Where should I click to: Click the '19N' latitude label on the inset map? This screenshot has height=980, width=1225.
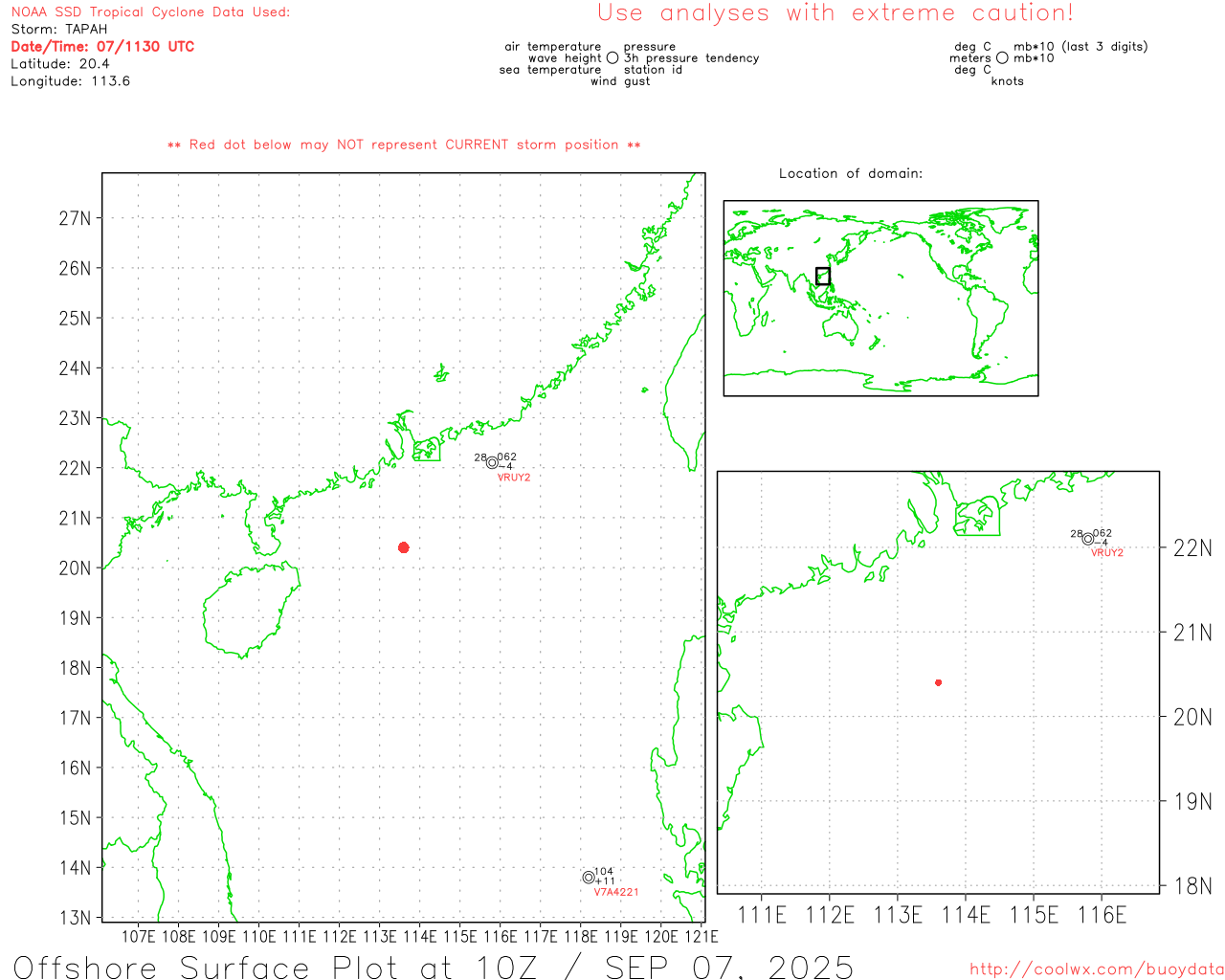(1192, 802)
